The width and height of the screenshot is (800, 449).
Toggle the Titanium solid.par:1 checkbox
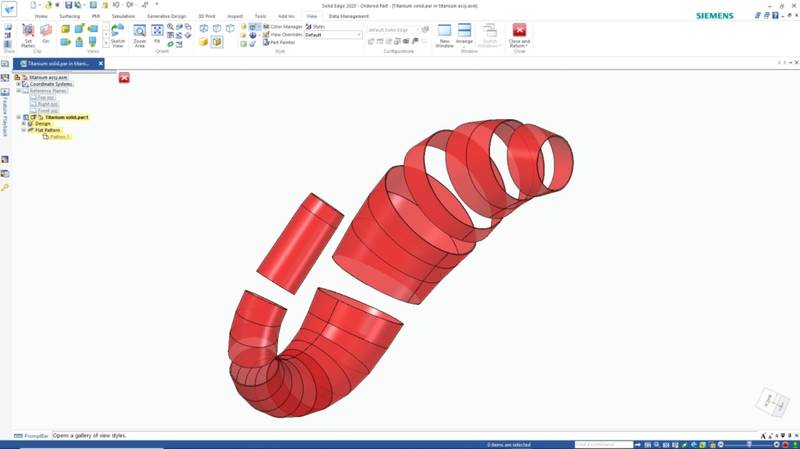tap(26, 117)
